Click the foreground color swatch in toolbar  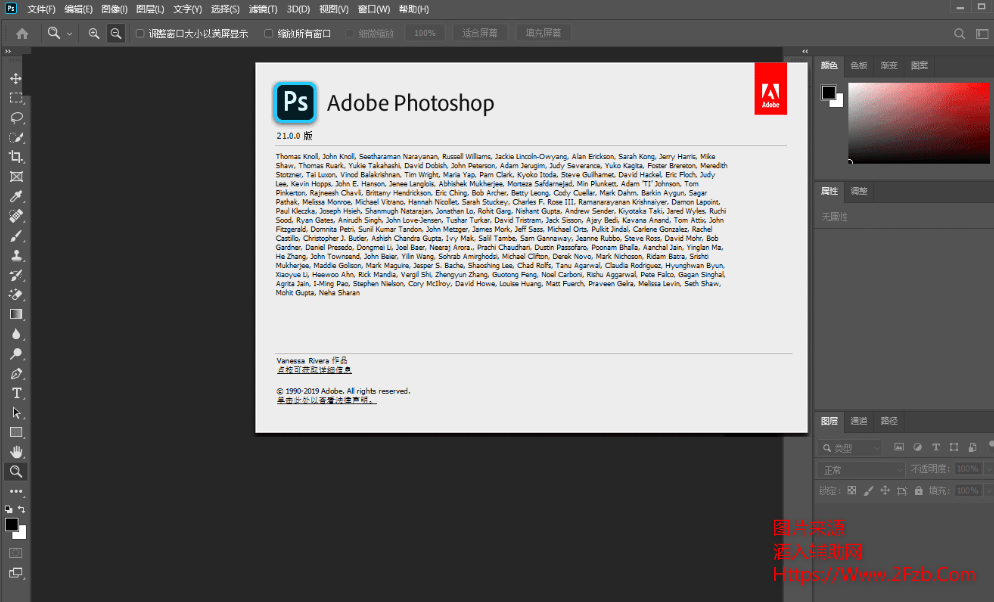tap(11, 524)
